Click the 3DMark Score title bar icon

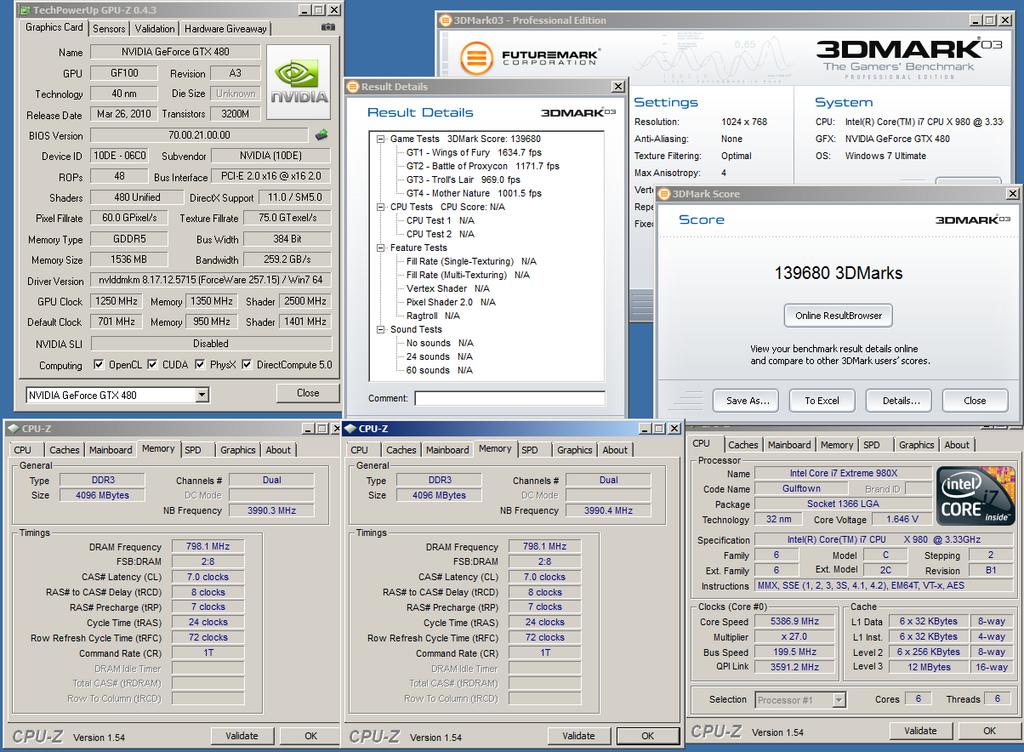pyautogui.click(x=664, y=194)
